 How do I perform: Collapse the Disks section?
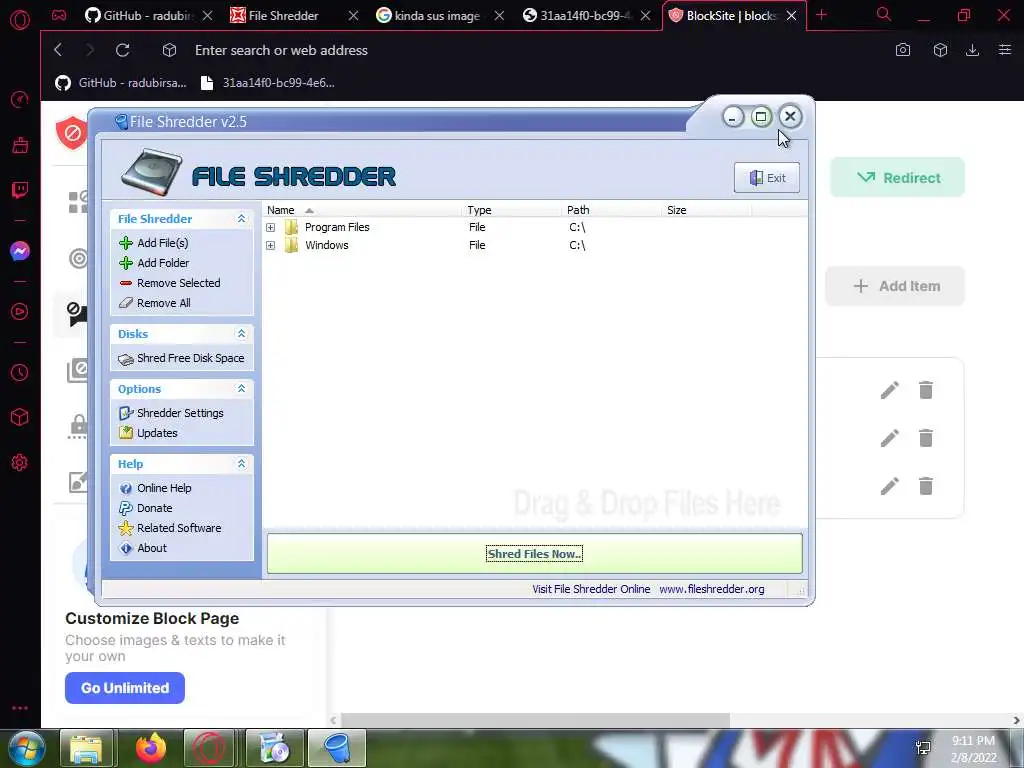coord(241,334)
